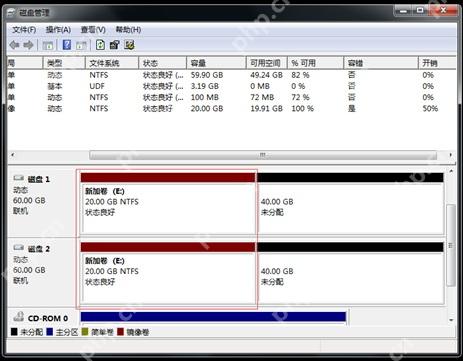Sort by the 文件系统 column header

112,63
